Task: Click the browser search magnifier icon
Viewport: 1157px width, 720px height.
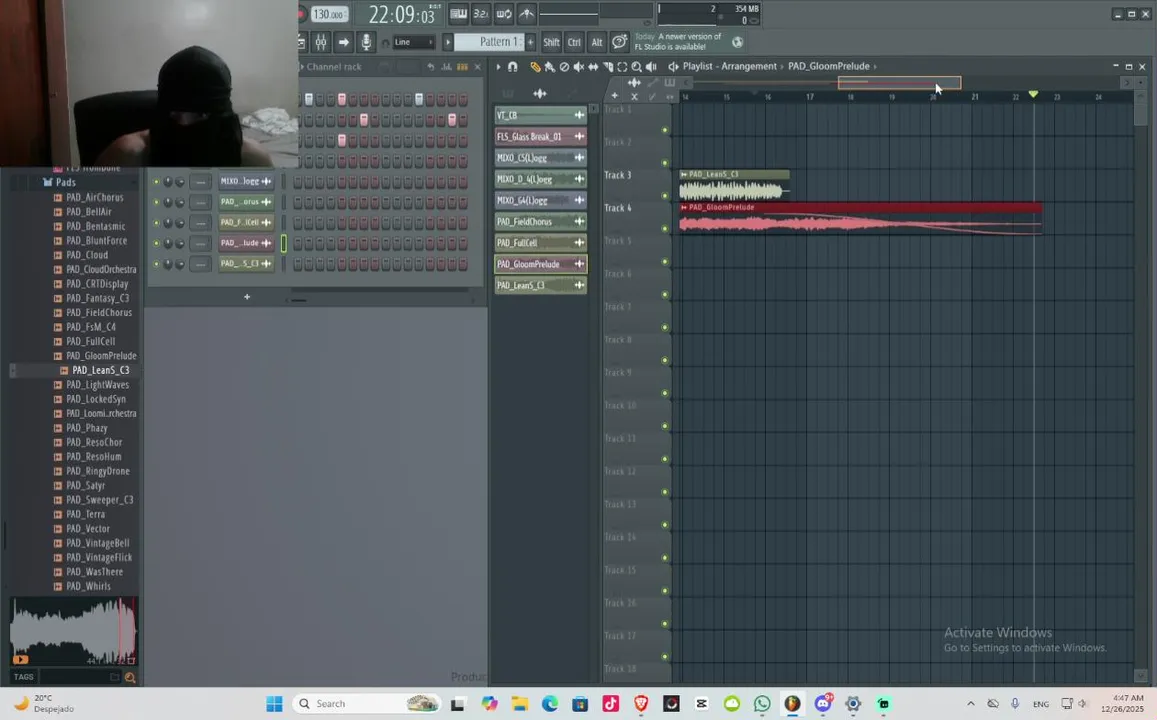Action: (130, 677)
